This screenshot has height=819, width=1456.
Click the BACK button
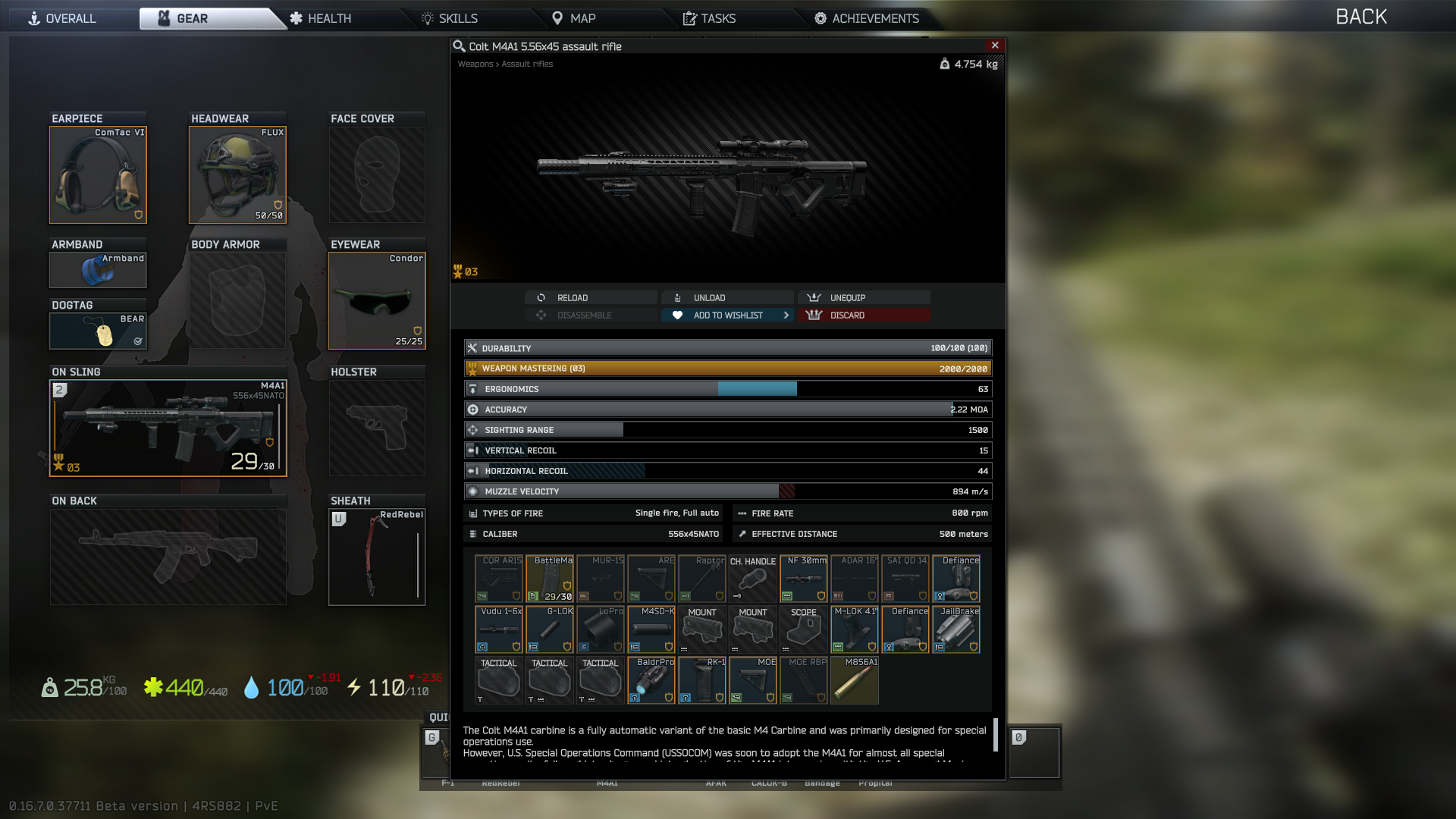tap(1361, 17)
